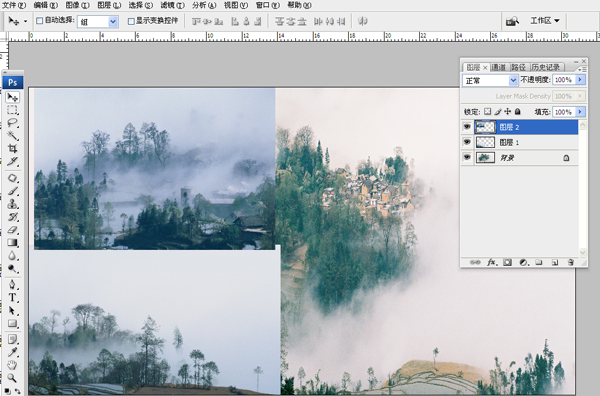The image size is (600, 396).
Task: Click the link layers icon in Layers panel
Action: pyautogui.click(x=475, y=262)
